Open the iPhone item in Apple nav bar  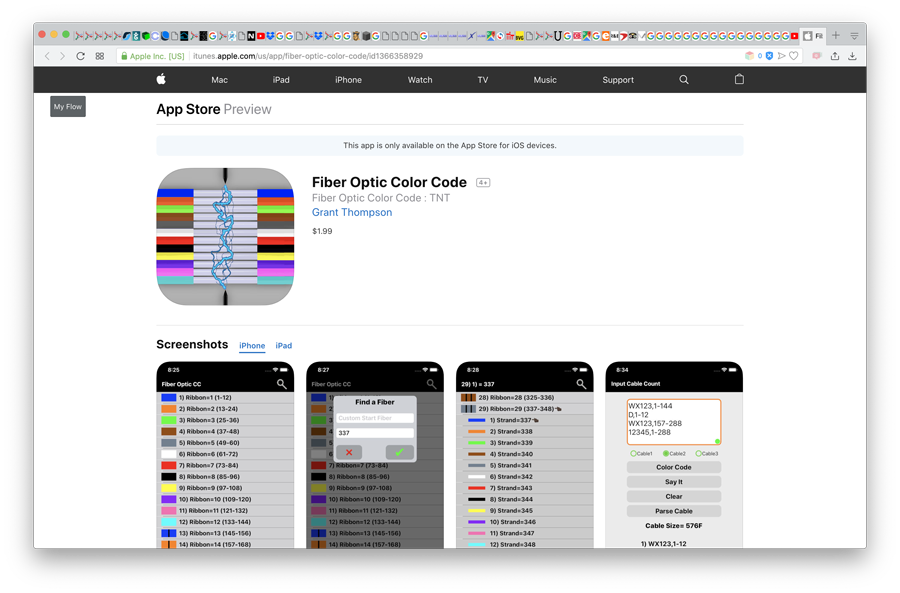[348, 80]
